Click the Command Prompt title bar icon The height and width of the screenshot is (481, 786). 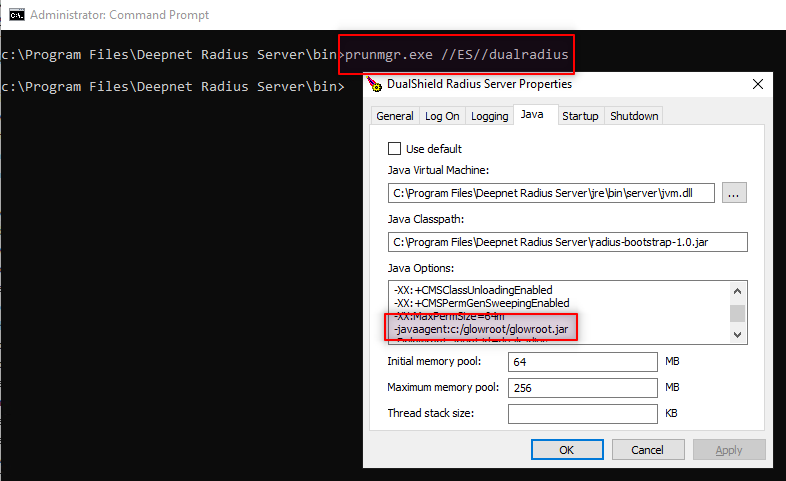(17, 12)
